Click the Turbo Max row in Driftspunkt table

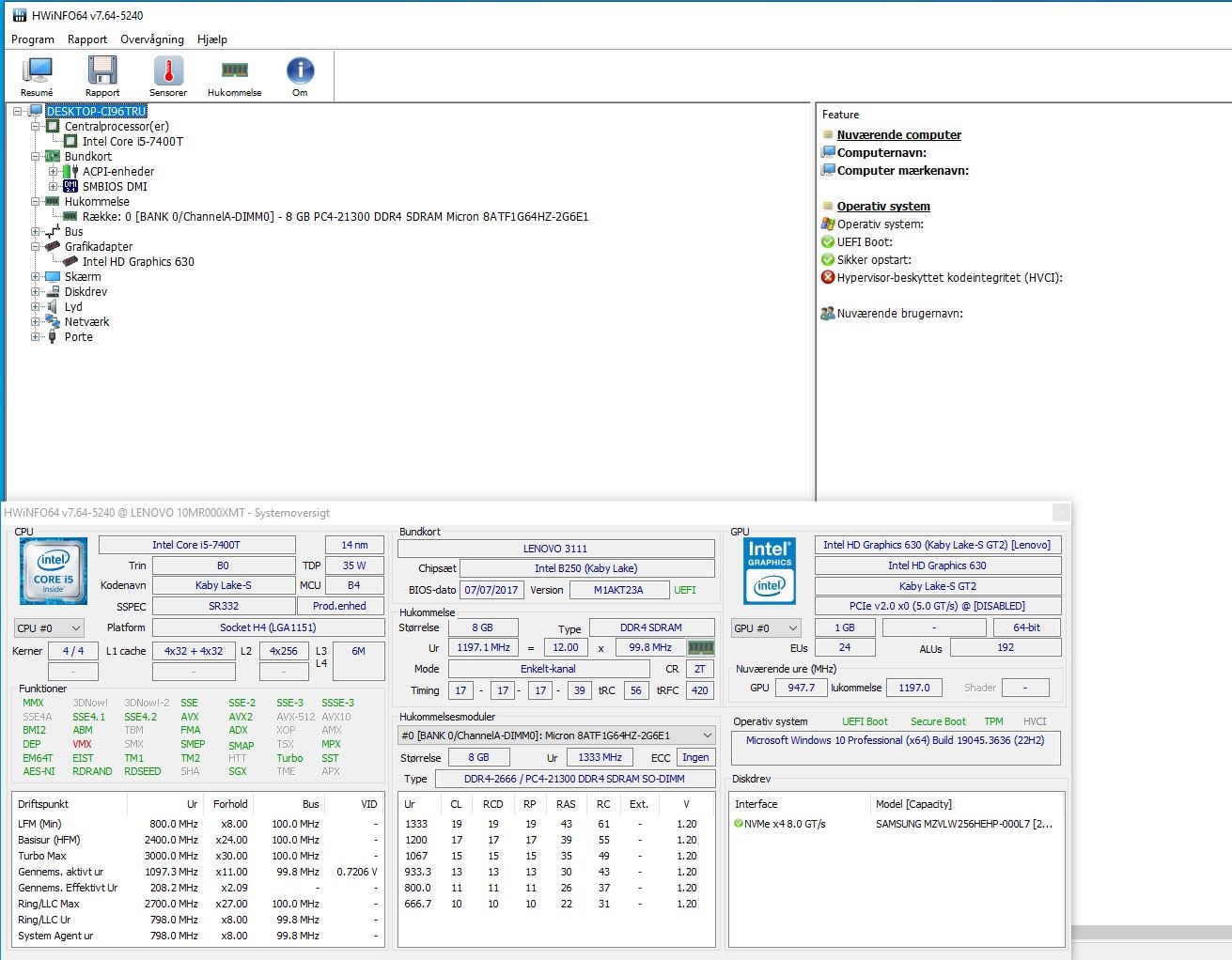click(197, 856)
